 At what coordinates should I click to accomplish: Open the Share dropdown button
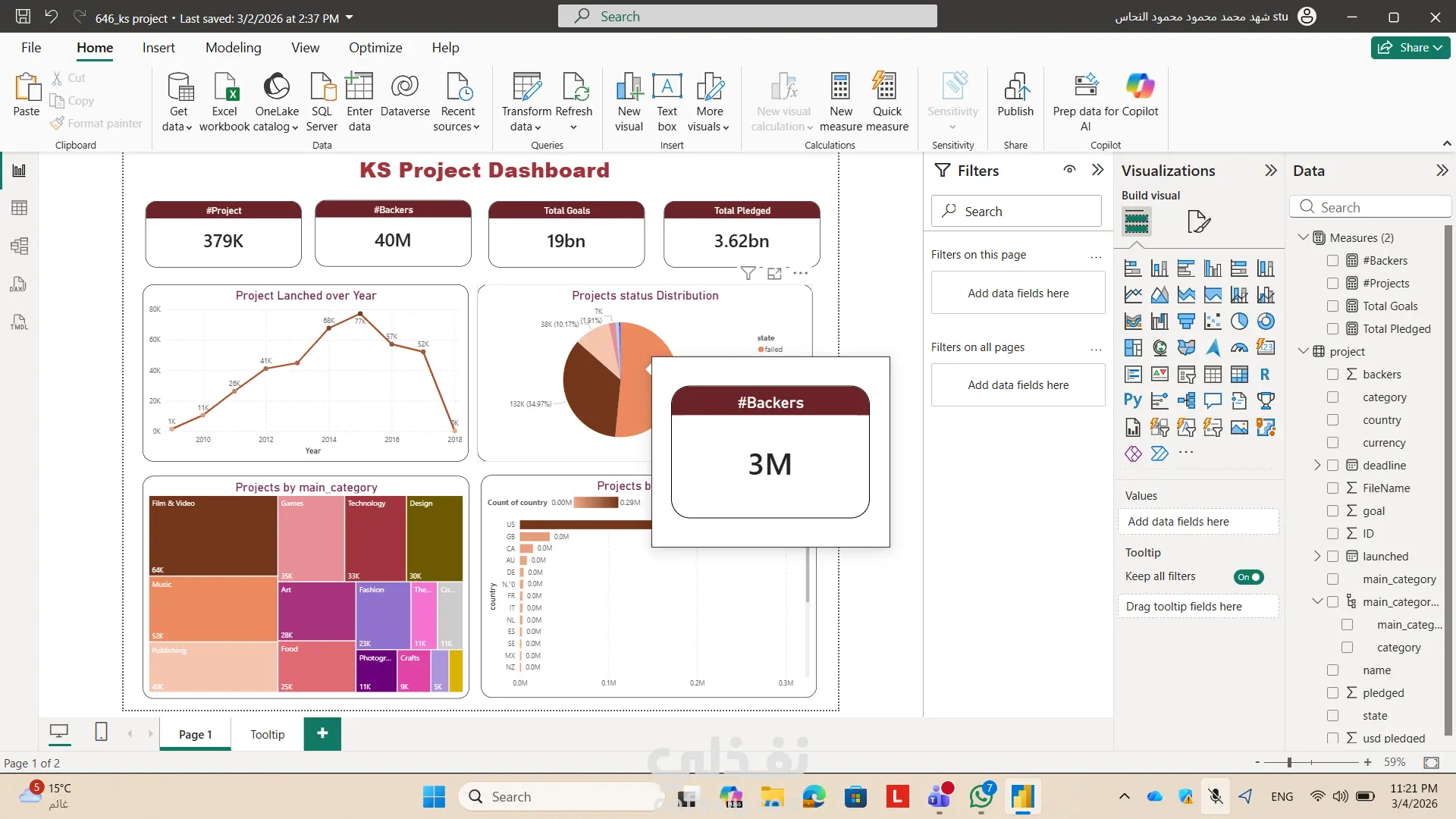[x=1410, y=47]
